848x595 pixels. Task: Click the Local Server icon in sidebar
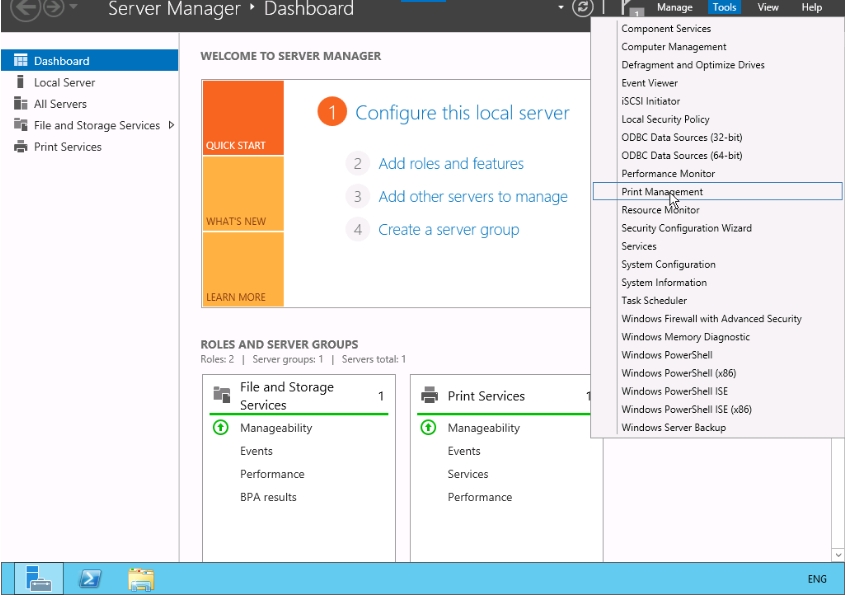coord(20,82)
